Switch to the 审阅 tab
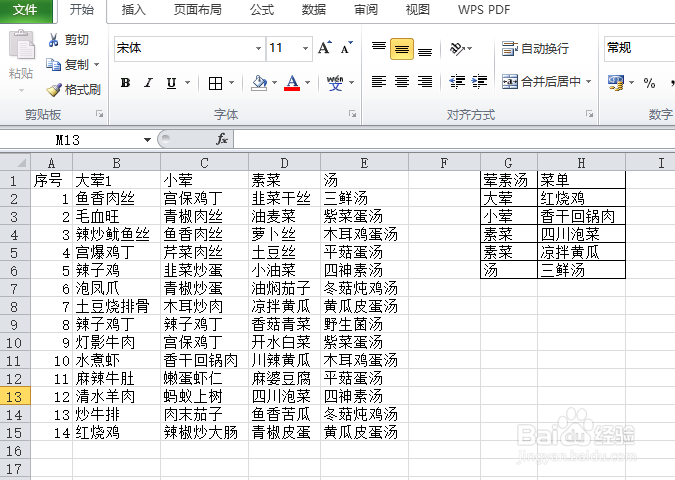This screenshot has height=480, width=675. [365, 9]
